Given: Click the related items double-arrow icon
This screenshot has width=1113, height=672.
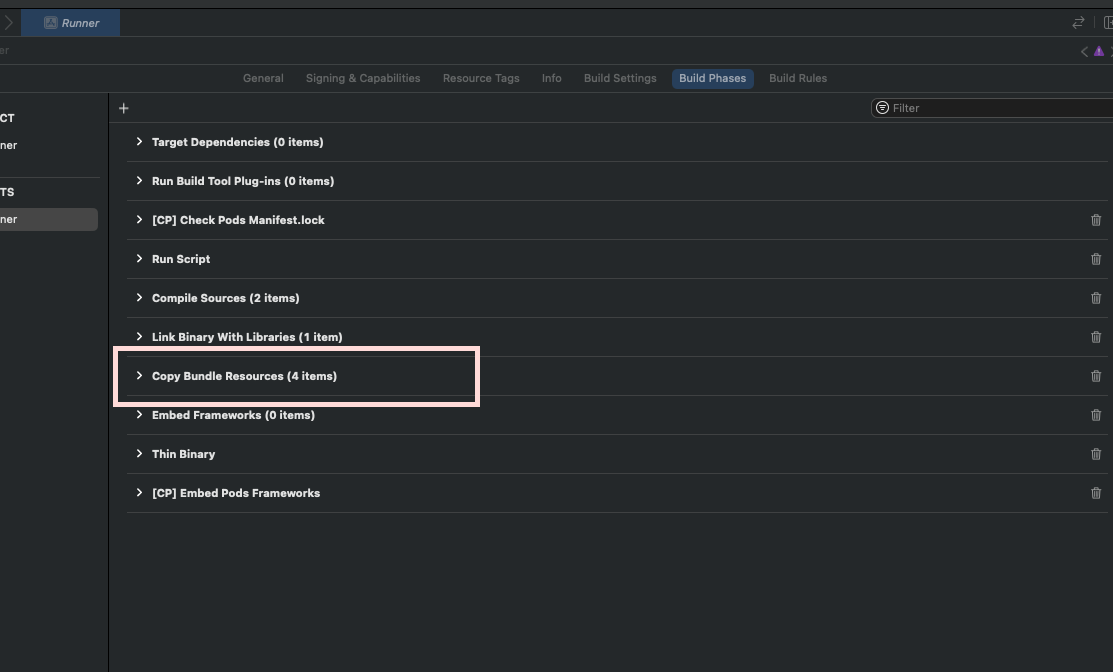Looking at the screenshot, I should pyautogui.click(x=1078, y=21).
